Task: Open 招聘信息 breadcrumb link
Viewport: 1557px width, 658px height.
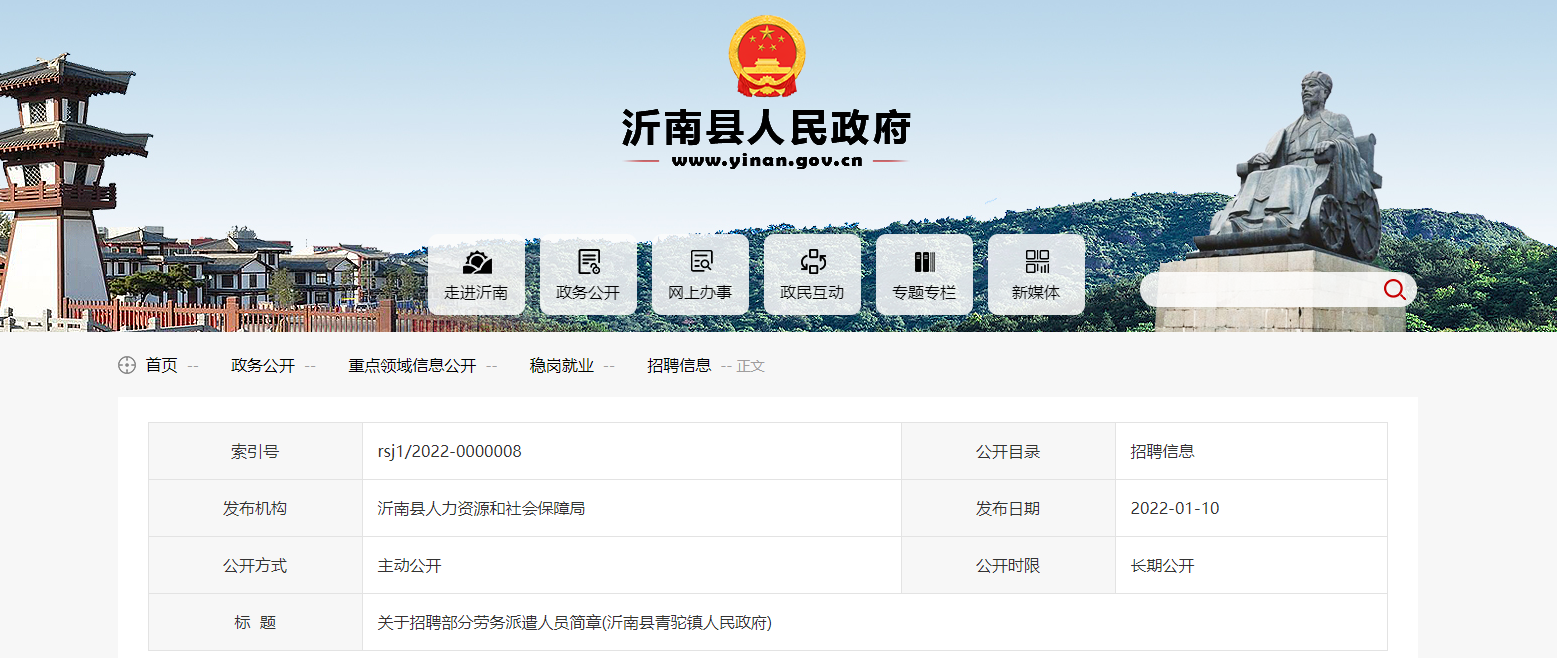Action: point(679,366)
